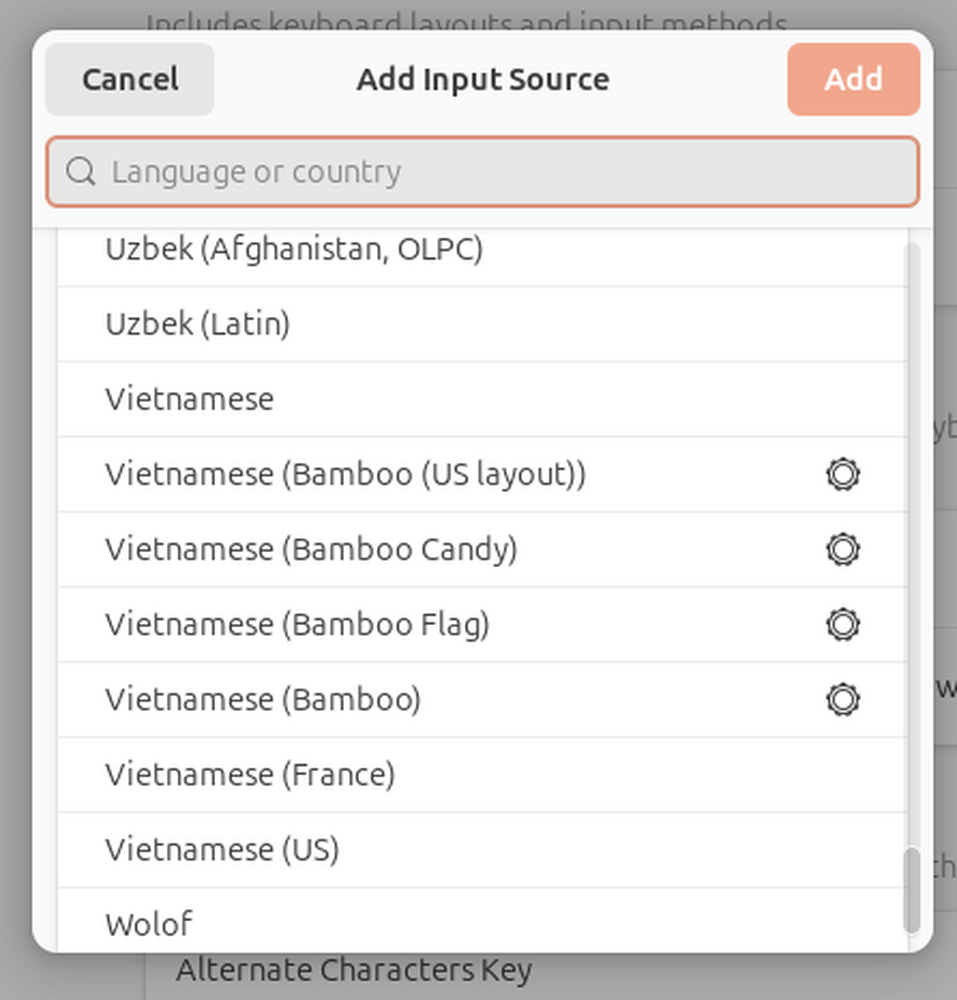
Task: Click the gear icon on the Vietnamese (Bamboo) row
Action: pos(843,699)
